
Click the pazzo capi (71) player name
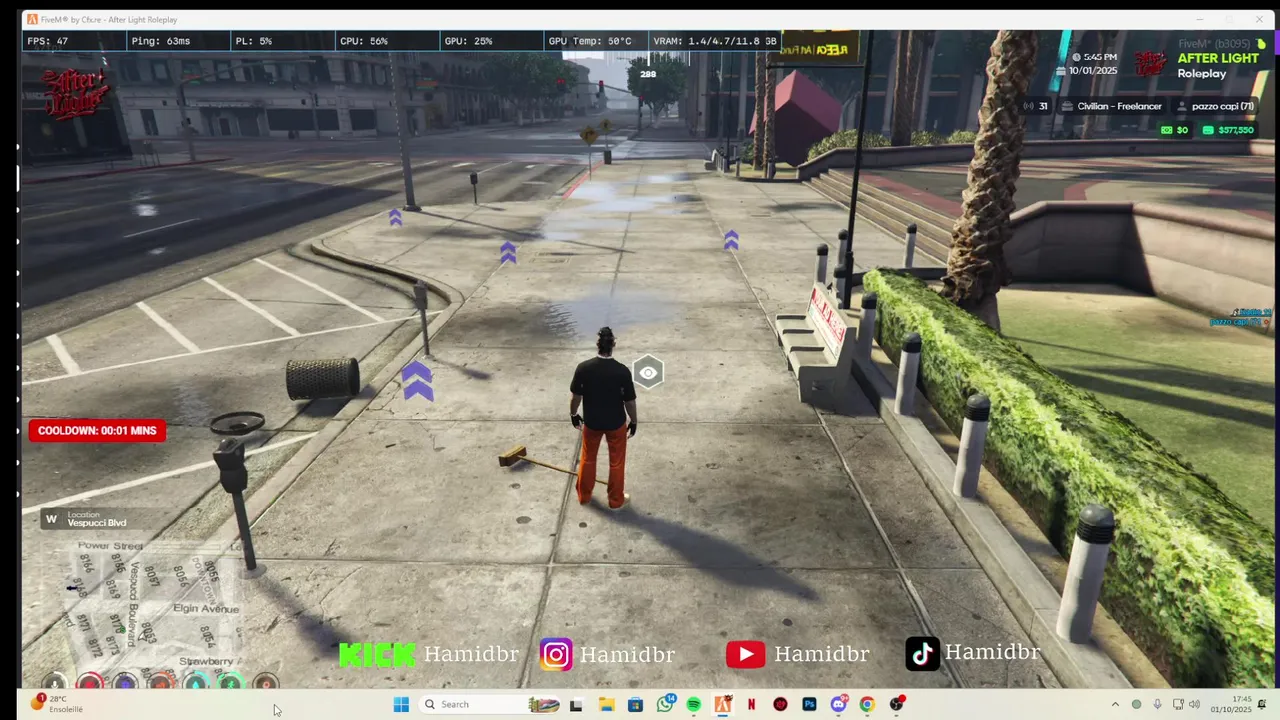click(1223, 106)
